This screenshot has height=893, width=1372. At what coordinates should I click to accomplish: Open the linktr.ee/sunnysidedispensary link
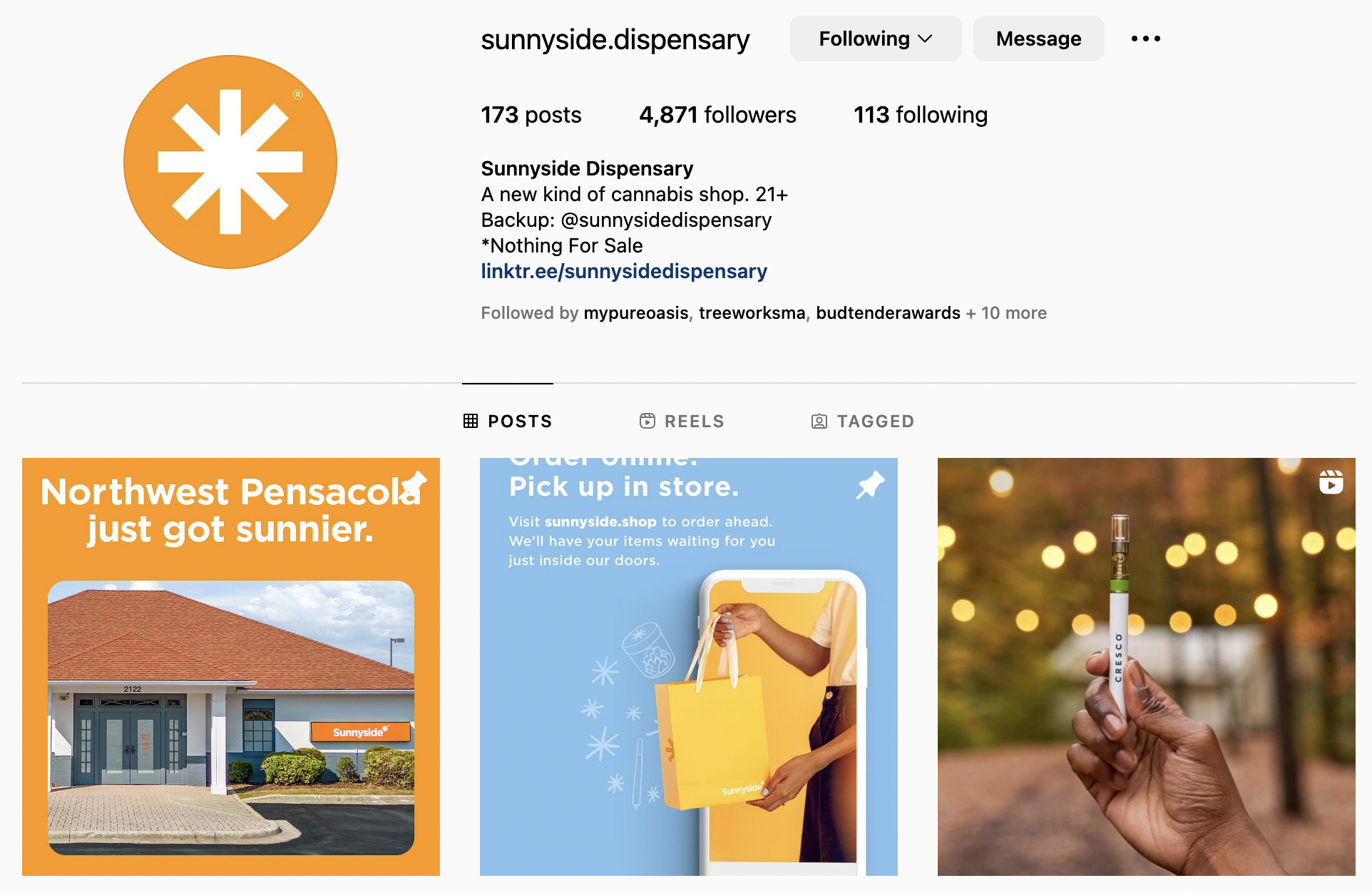pos(624,271)
